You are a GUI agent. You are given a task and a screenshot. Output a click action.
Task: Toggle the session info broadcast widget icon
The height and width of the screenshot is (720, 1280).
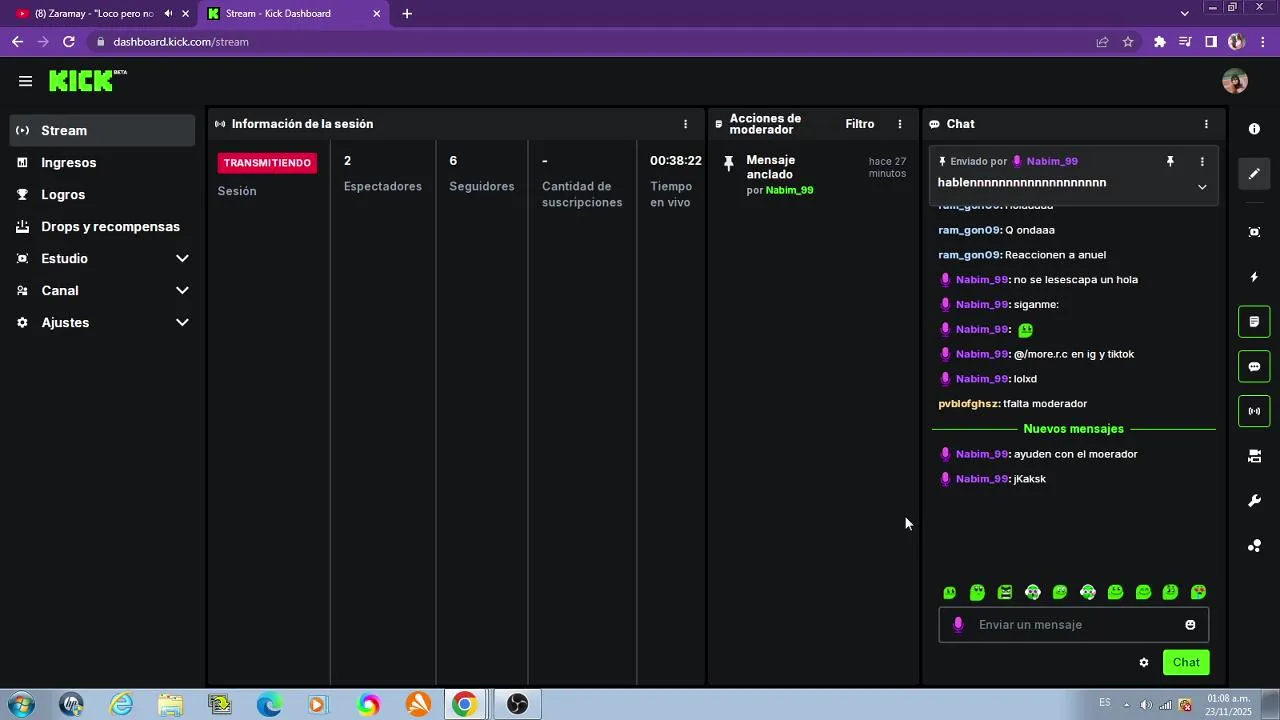click(1254, 411)
